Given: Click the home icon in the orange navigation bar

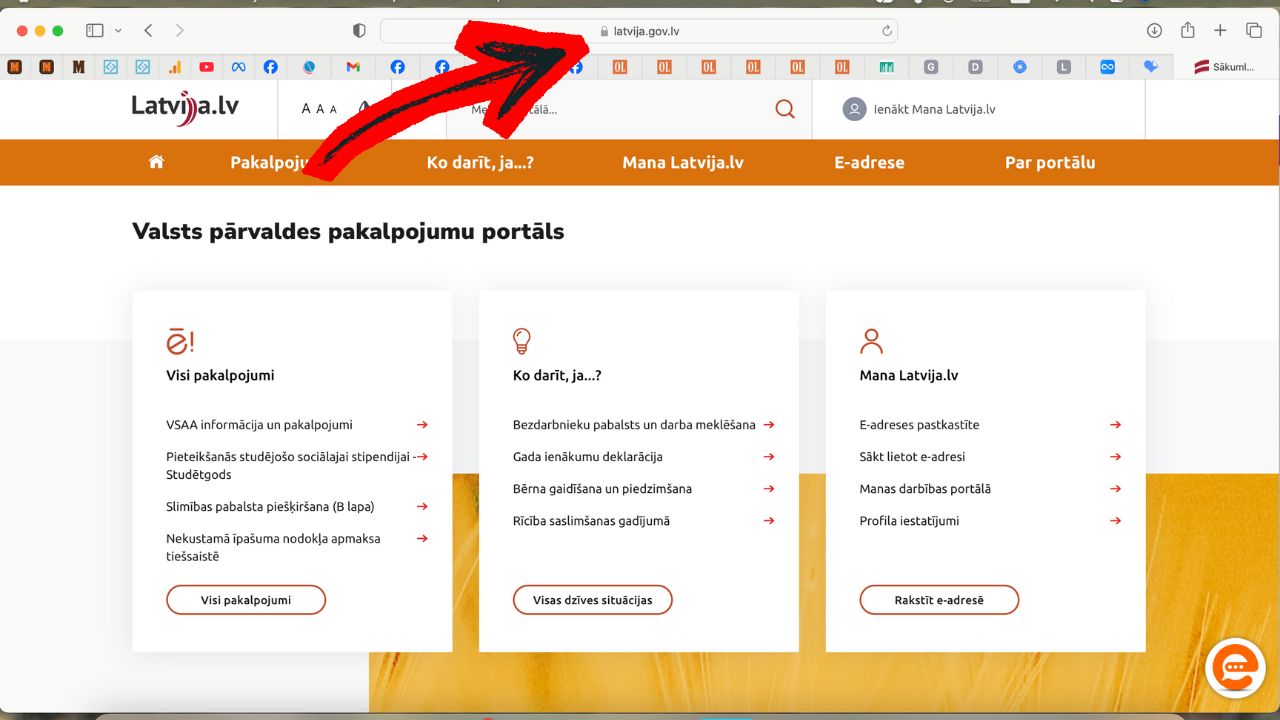Looking at the screenshot, I should point(156,162).
